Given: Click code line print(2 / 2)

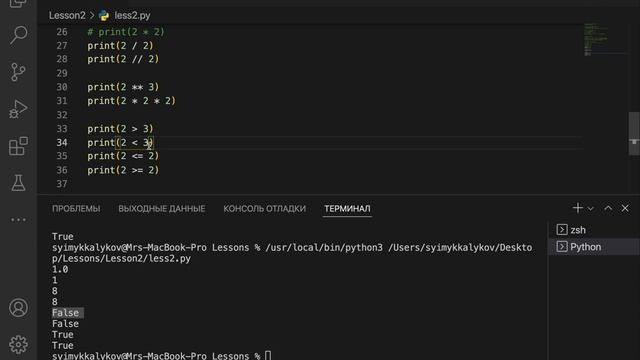Looking at the screenshot, I should coord(120,46).
